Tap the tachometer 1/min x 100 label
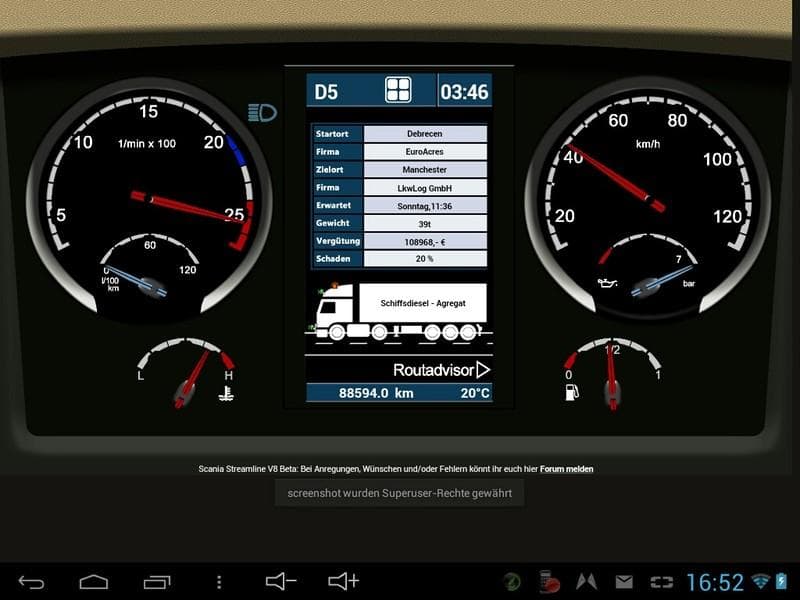The image size is (800, 600). (147, 144)
